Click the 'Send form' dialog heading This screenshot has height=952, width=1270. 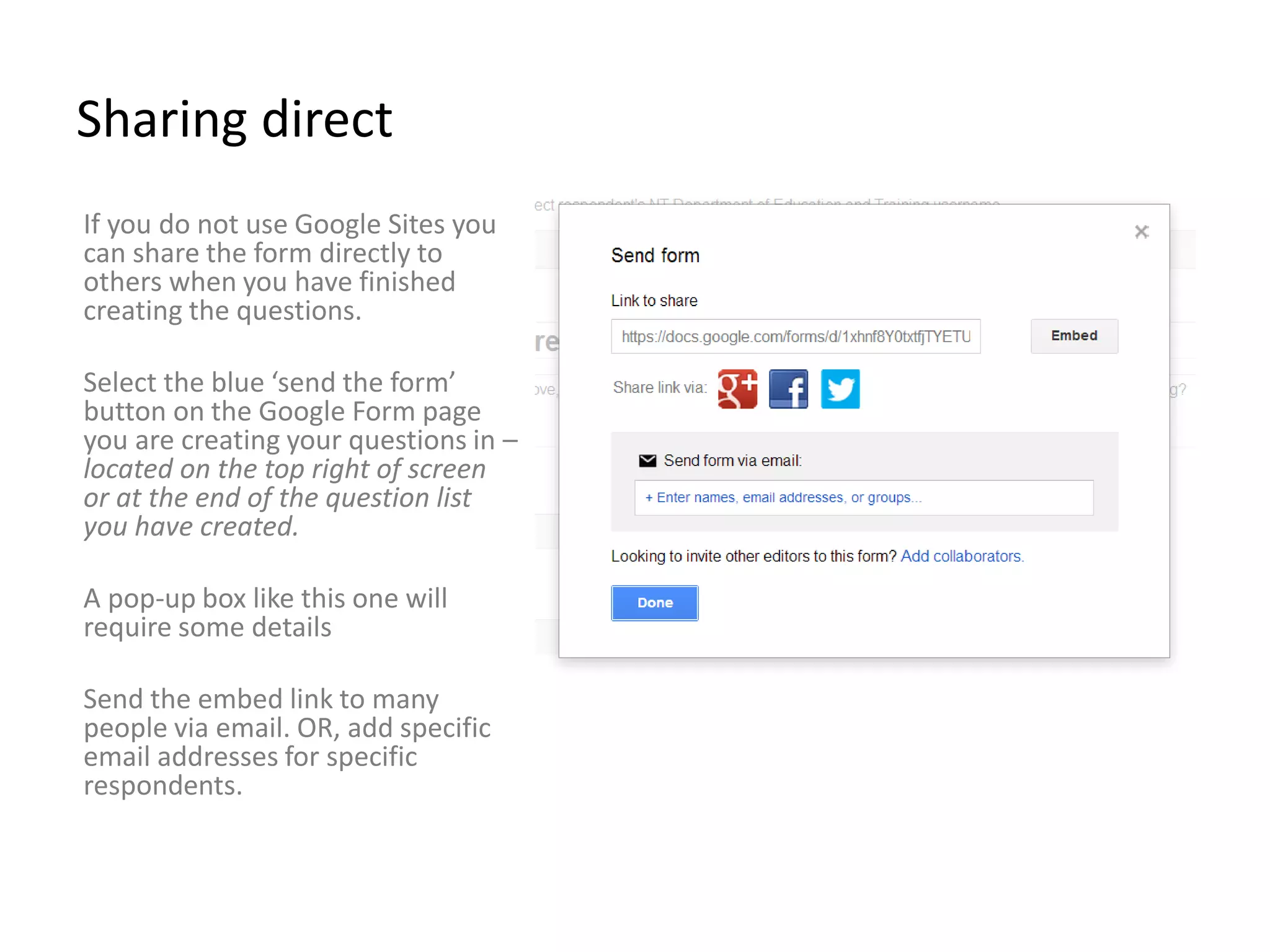(655, 255)
